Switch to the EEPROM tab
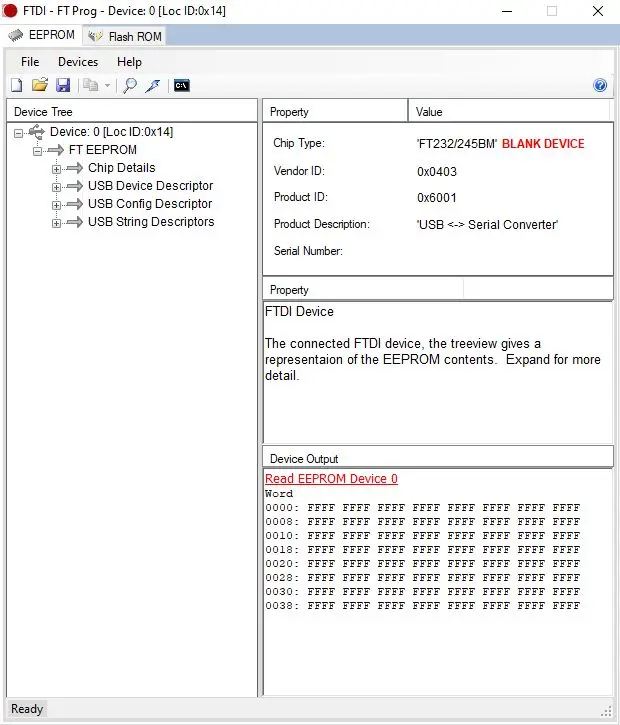The image size is (620, 725). (x=42, y=35)
